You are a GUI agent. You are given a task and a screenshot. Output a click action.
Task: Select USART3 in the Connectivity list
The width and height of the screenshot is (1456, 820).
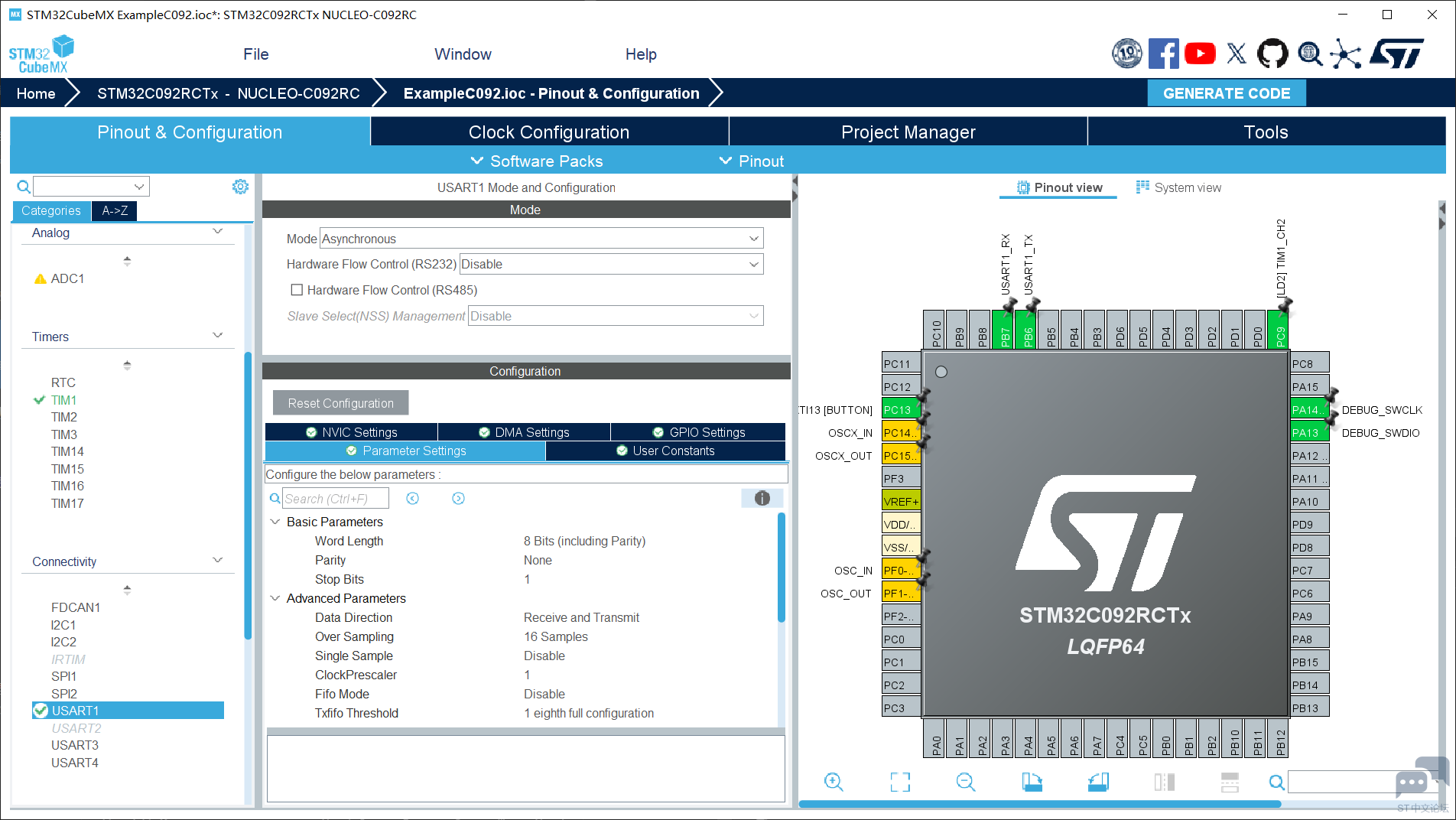pos(75,745)
